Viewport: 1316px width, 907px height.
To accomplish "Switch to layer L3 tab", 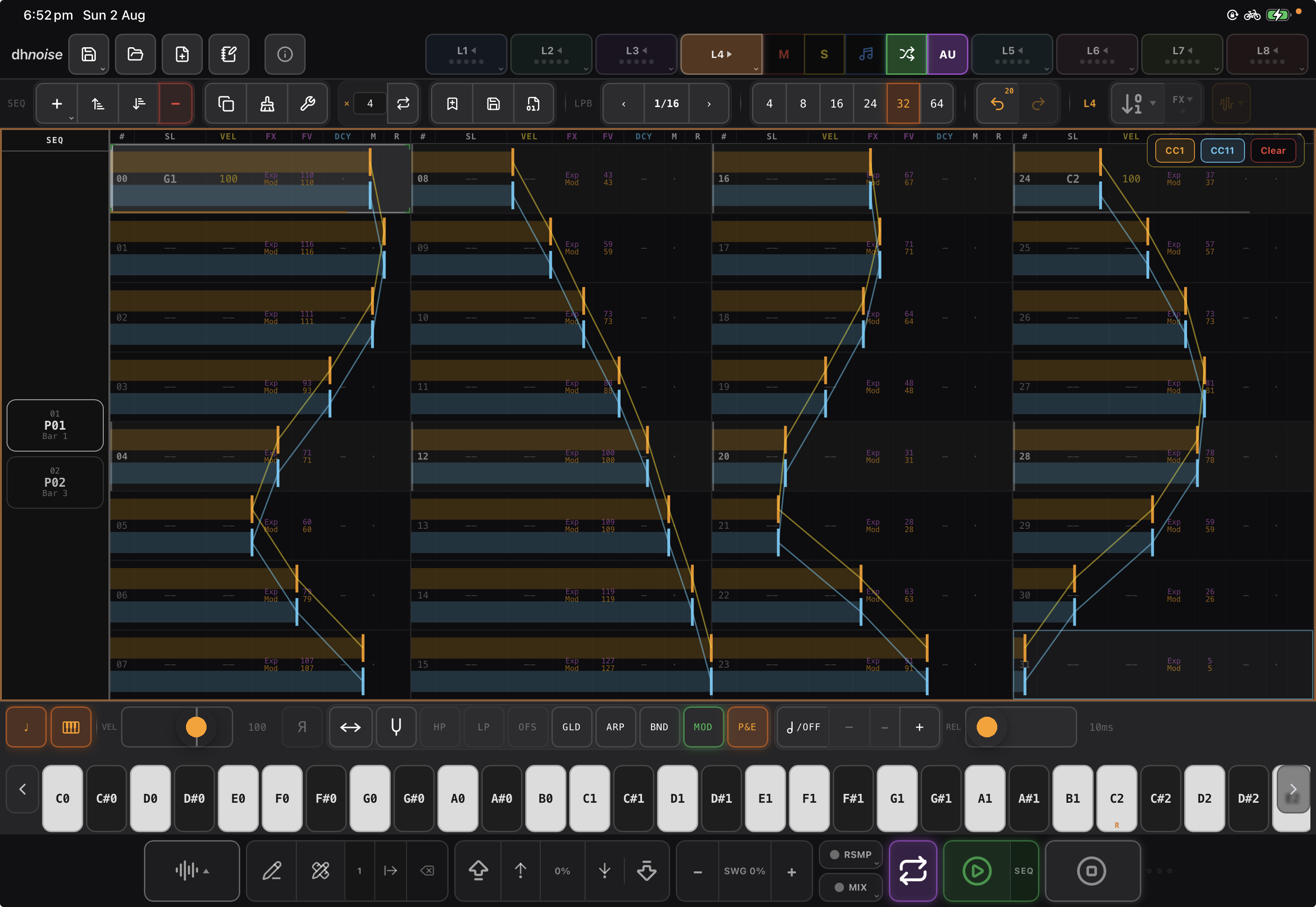I will pyautogui.click(x=636, y=55).
